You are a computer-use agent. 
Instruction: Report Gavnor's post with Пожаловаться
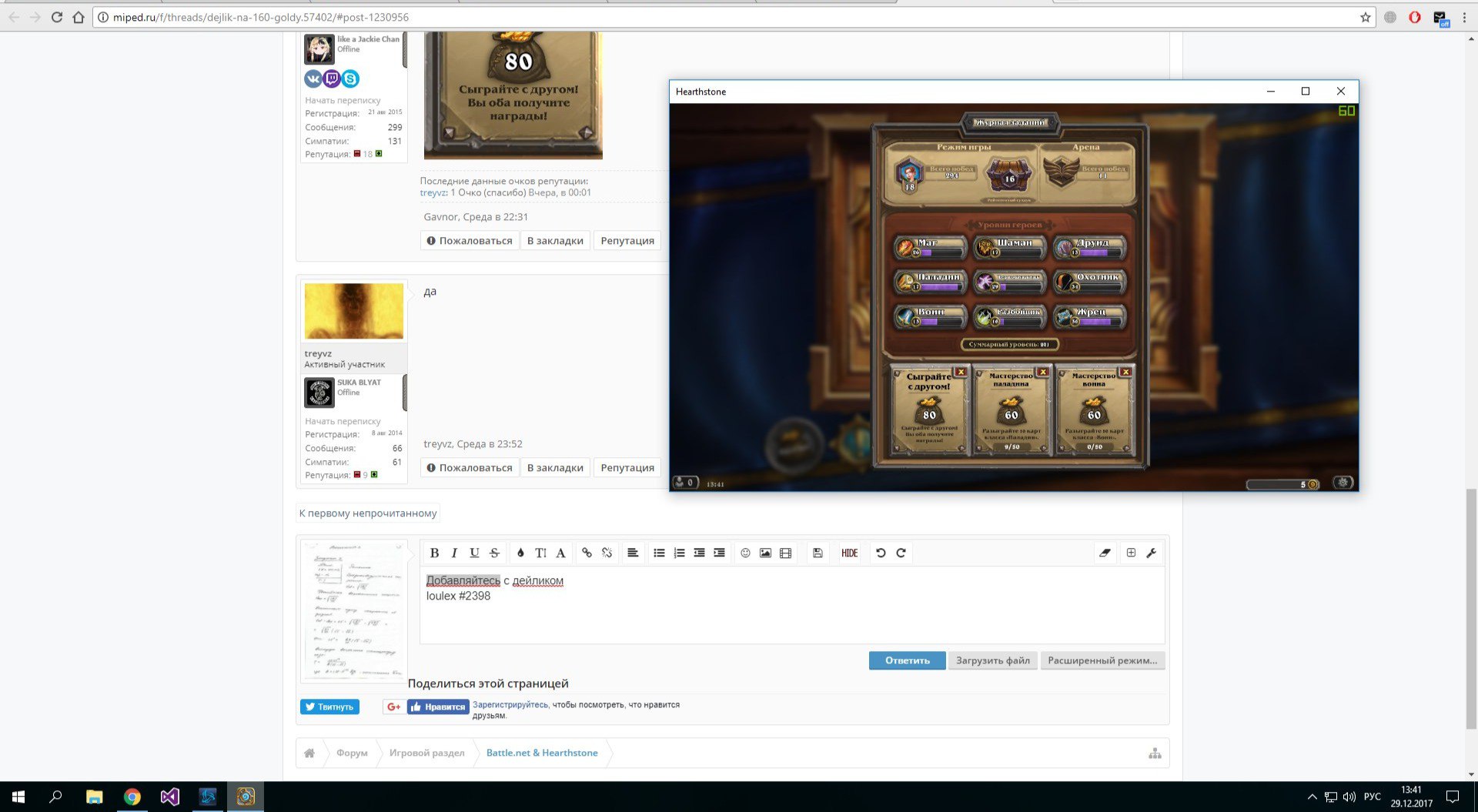[469, 241]
